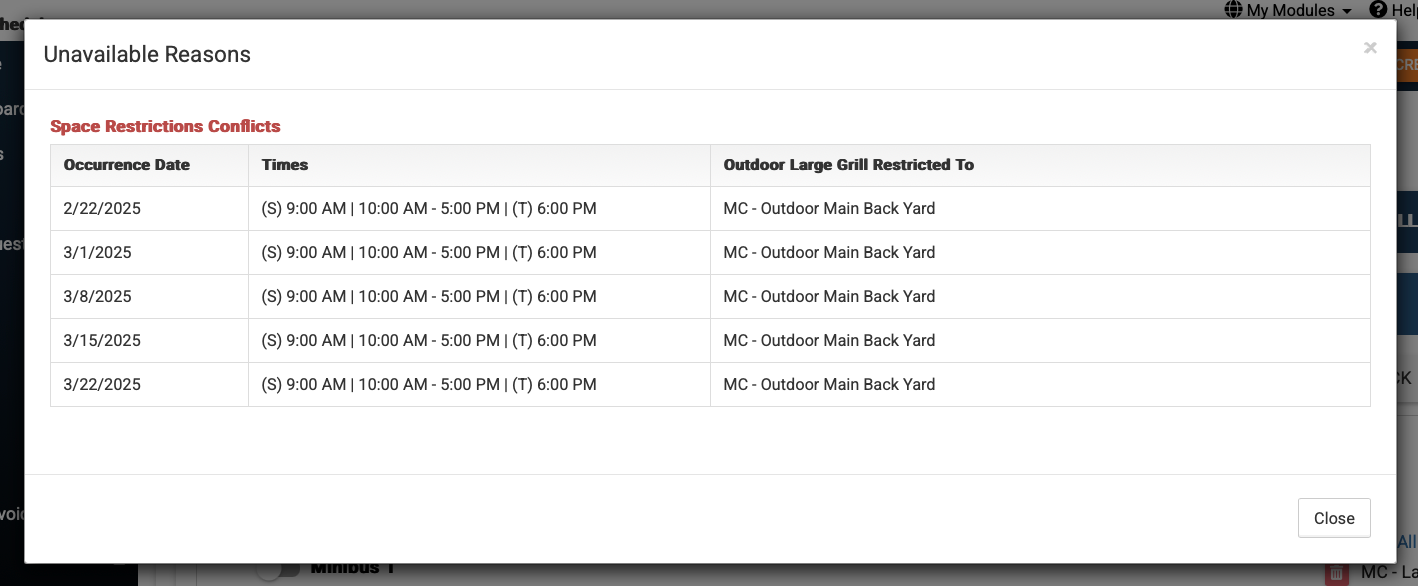Viewport: 1418px width, 586px height.
Task: Click the Occurrence Date column header
Action: click(127, 165)
